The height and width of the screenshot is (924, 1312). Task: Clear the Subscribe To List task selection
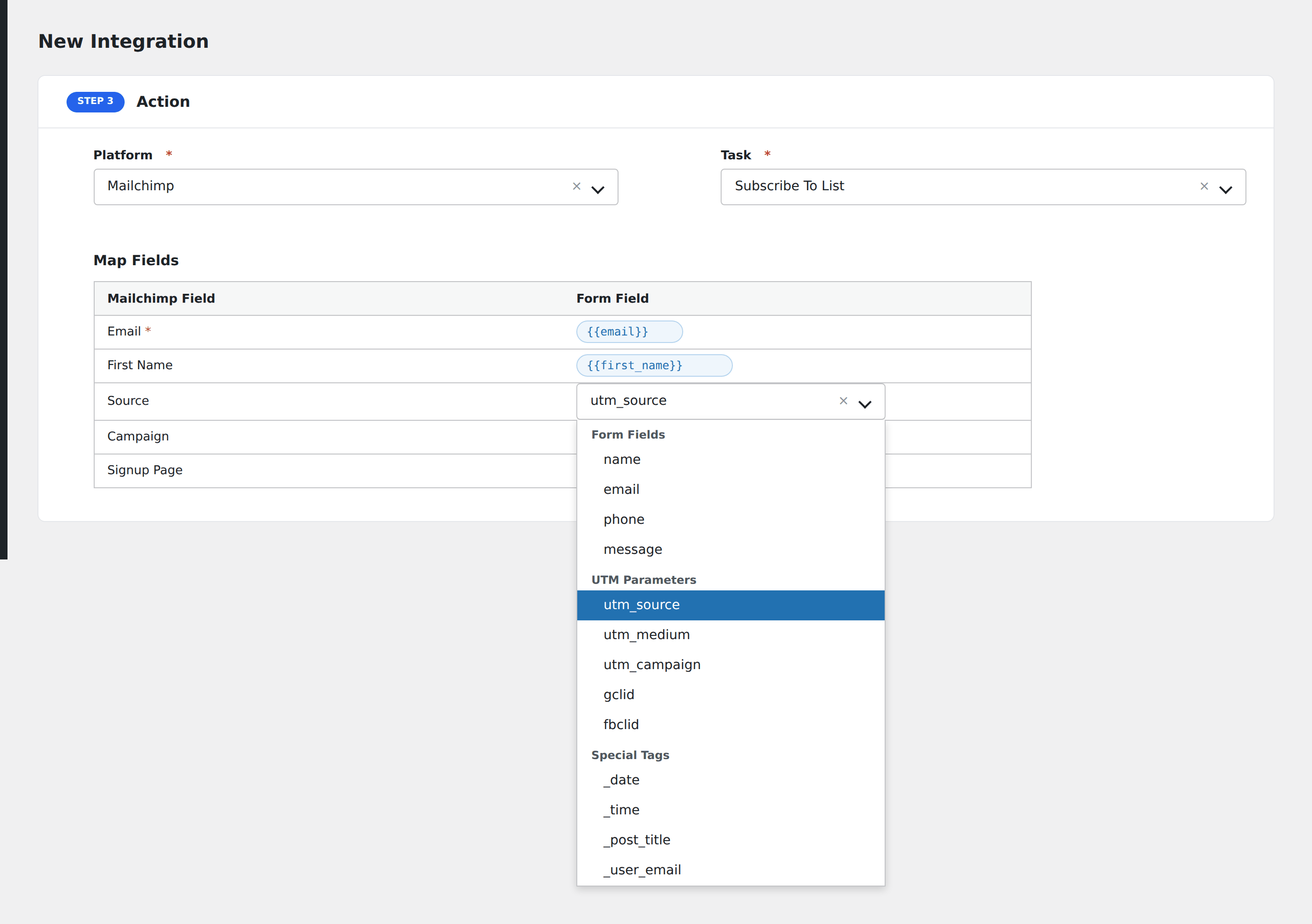(x=1204, y=186)
